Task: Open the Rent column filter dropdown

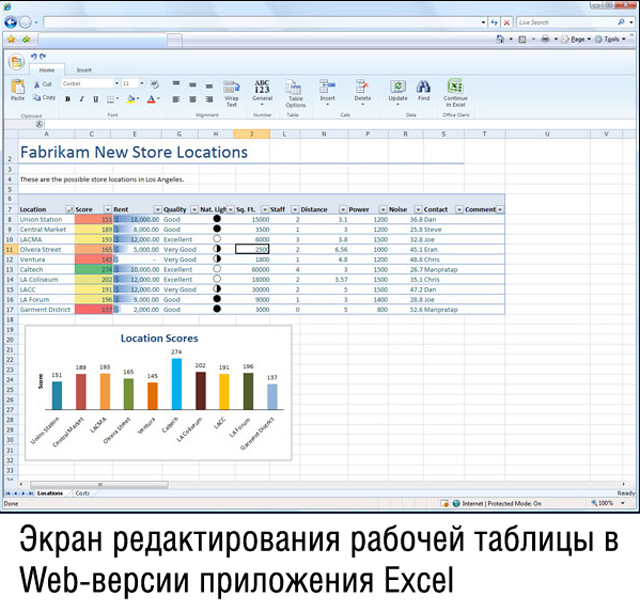Action: [x=158, y=209]
